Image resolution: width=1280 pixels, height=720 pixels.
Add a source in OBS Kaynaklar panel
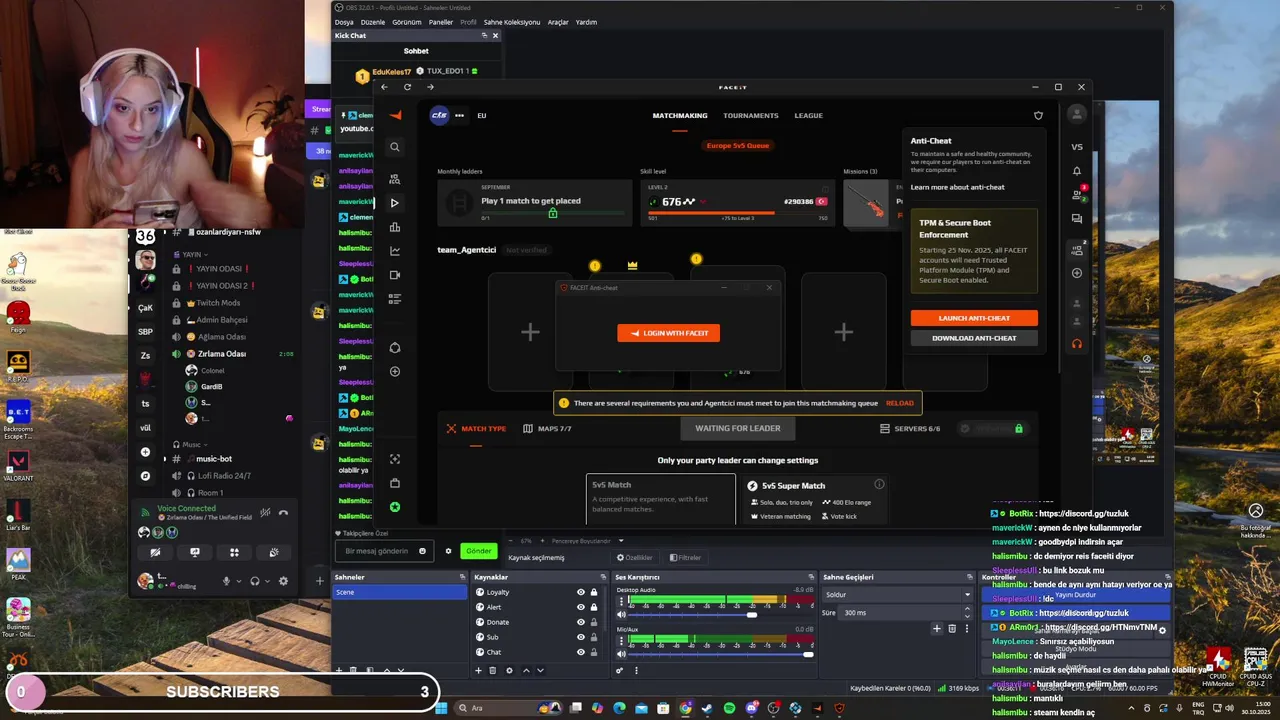click(478, 670)
